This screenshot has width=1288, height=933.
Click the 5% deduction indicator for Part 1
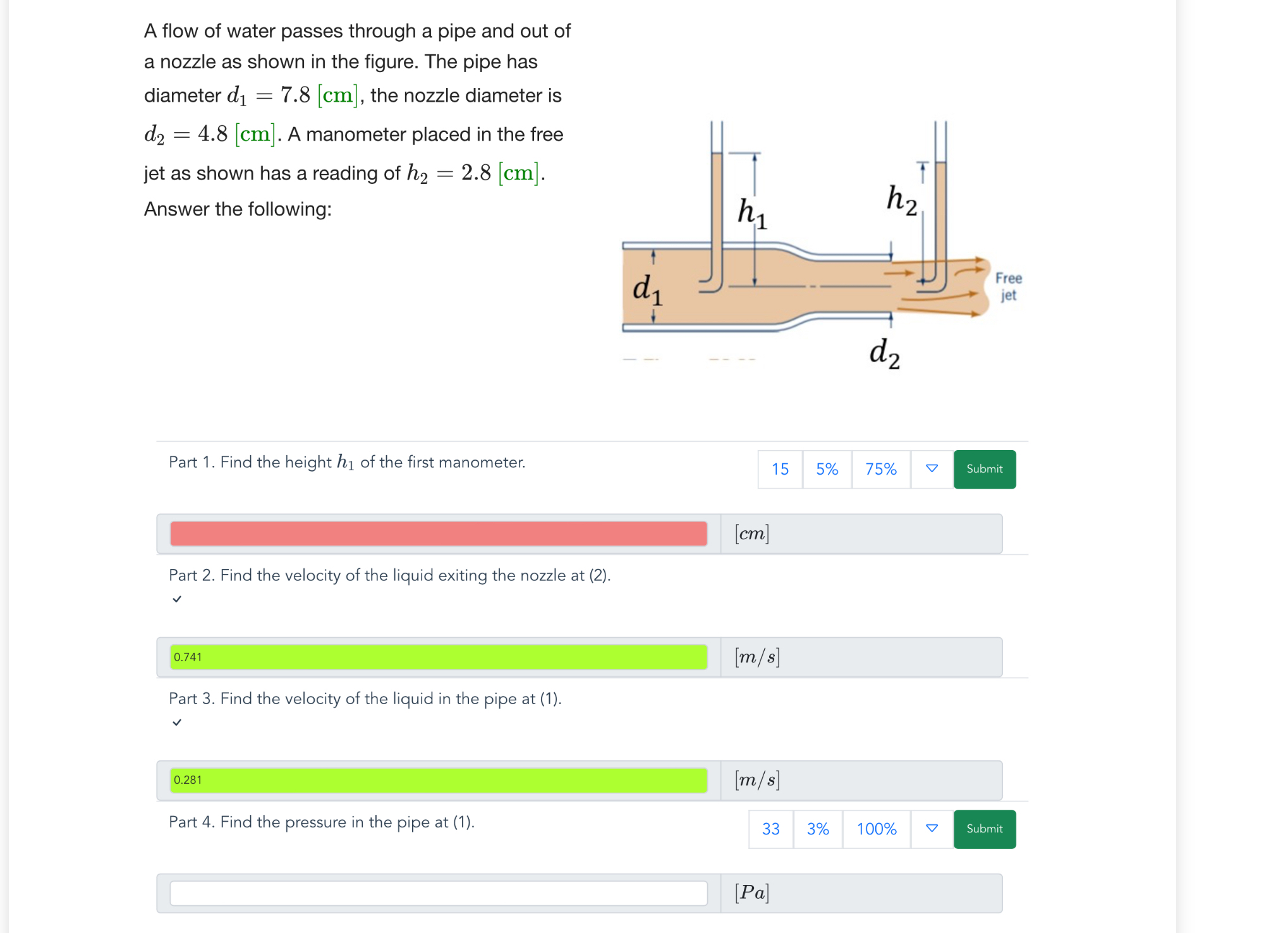click(x=827, y=469)
